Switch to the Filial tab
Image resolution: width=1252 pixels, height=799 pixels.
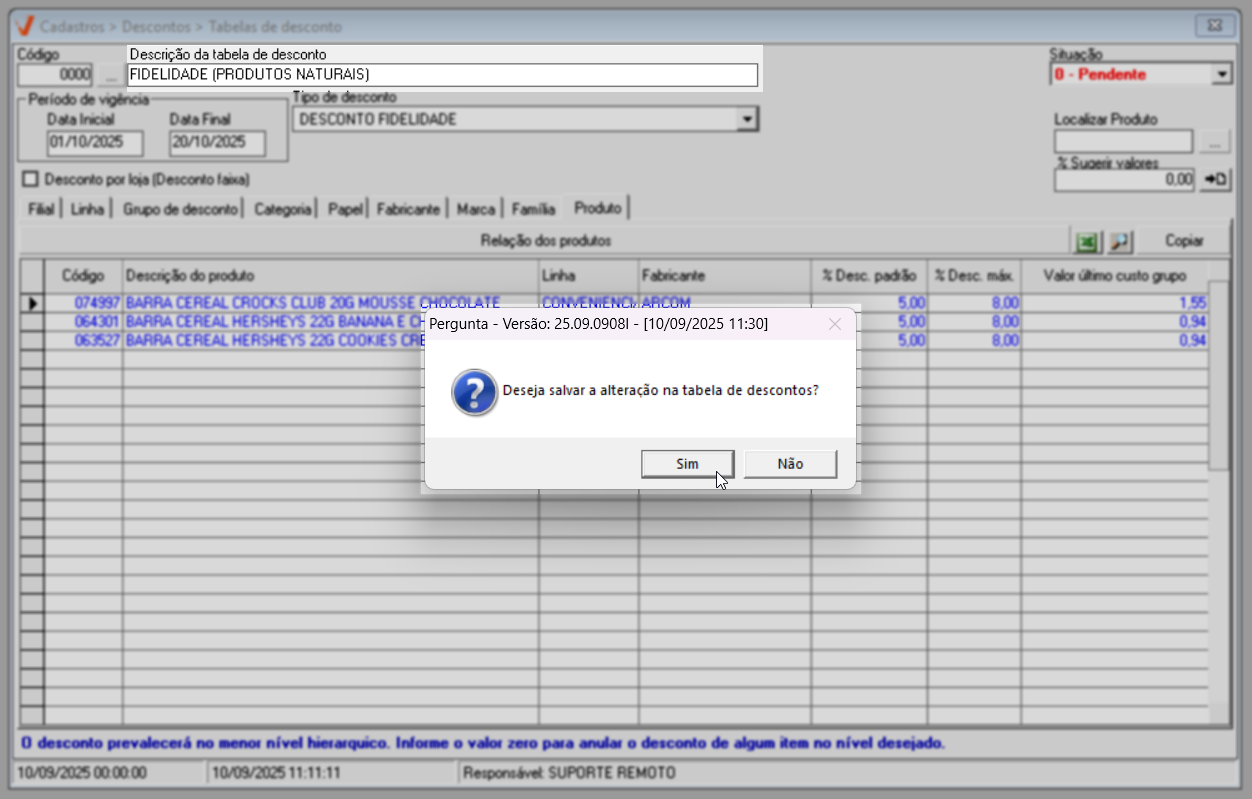coord(41,209)
